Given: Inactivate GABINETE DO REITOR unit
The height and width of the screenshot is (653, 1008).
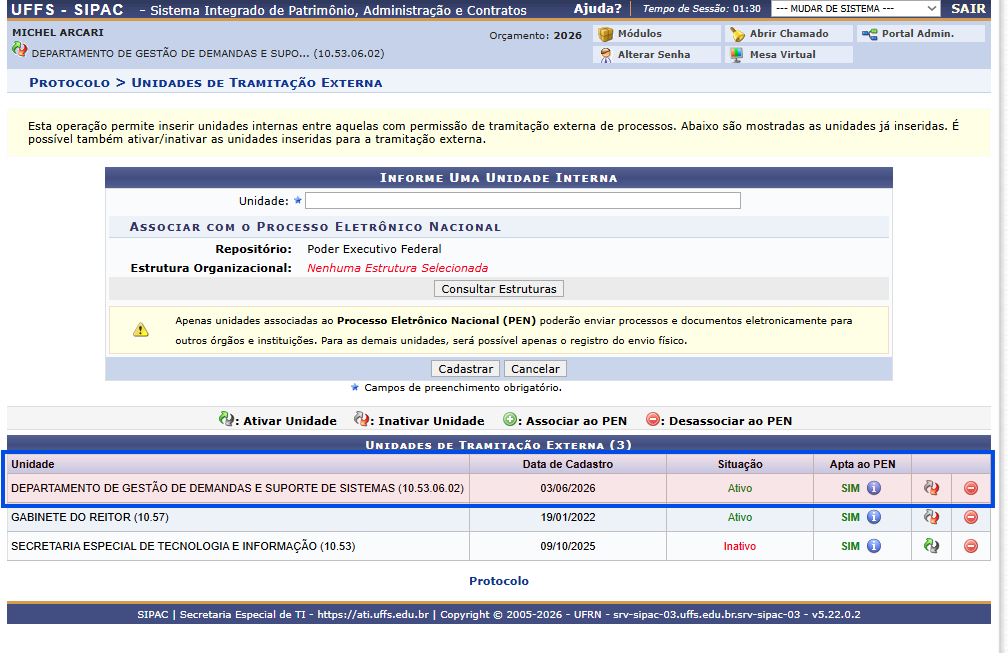Looking at the screenshot, I should click(x=931, y=517).
